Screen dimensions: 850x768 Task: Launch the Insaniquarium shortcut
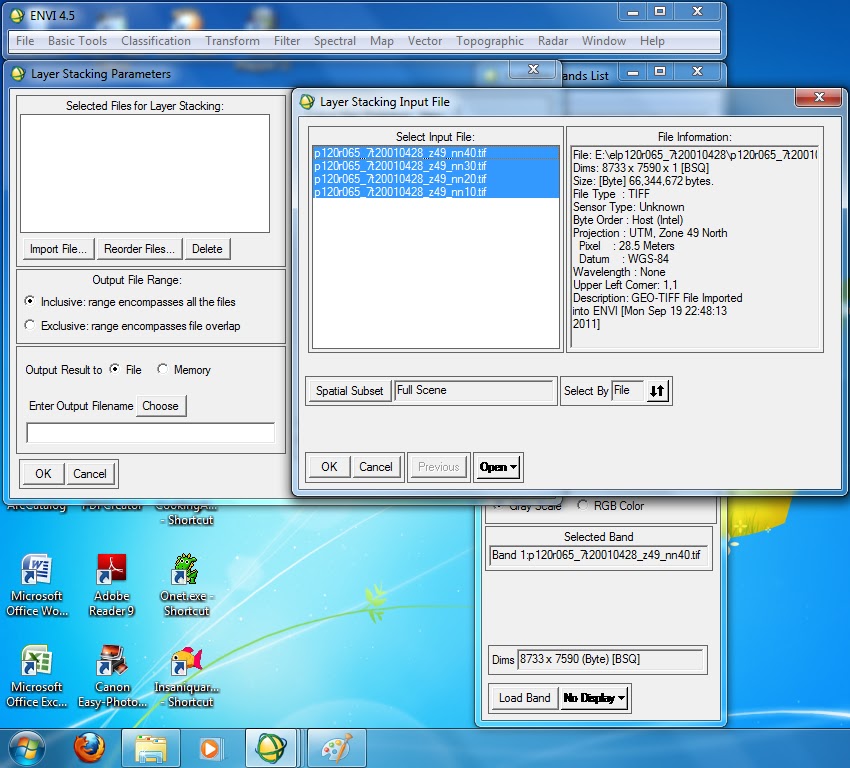click(x=182, y=660)
